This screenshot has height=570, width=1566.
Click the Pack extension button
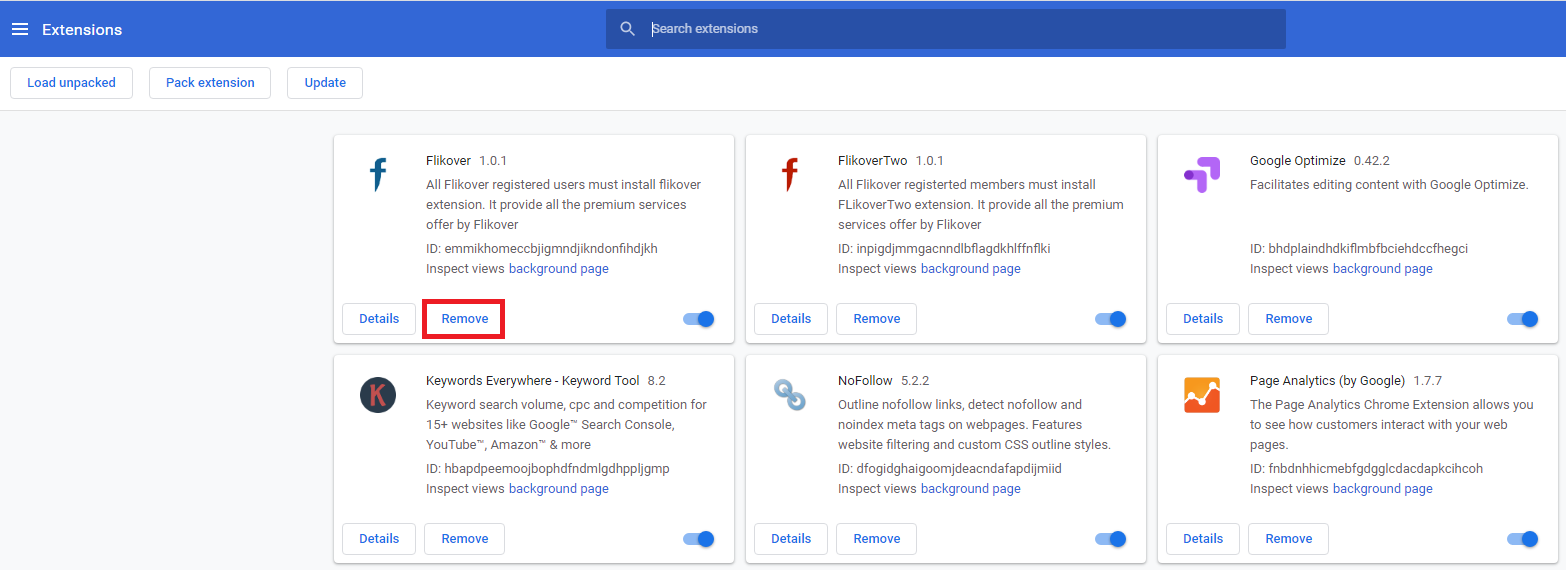(210, 83)
